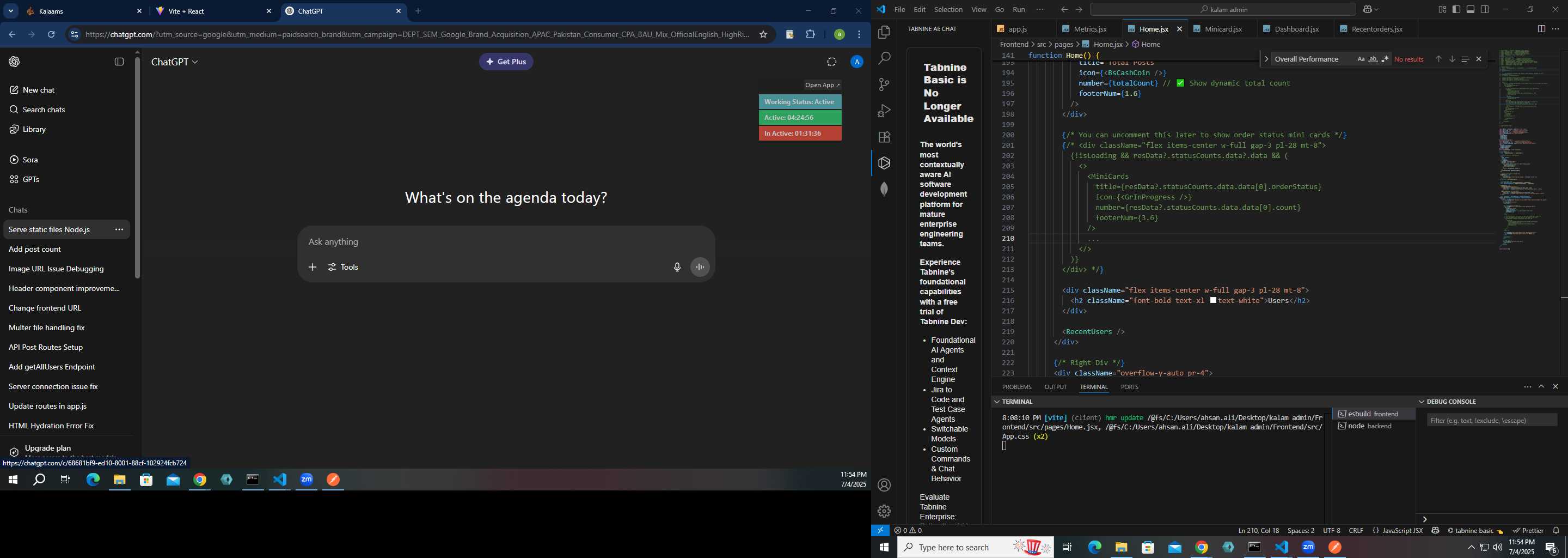
Task: Toggle the ChatGPT sidebar closed
Action: tap(119, 62)
